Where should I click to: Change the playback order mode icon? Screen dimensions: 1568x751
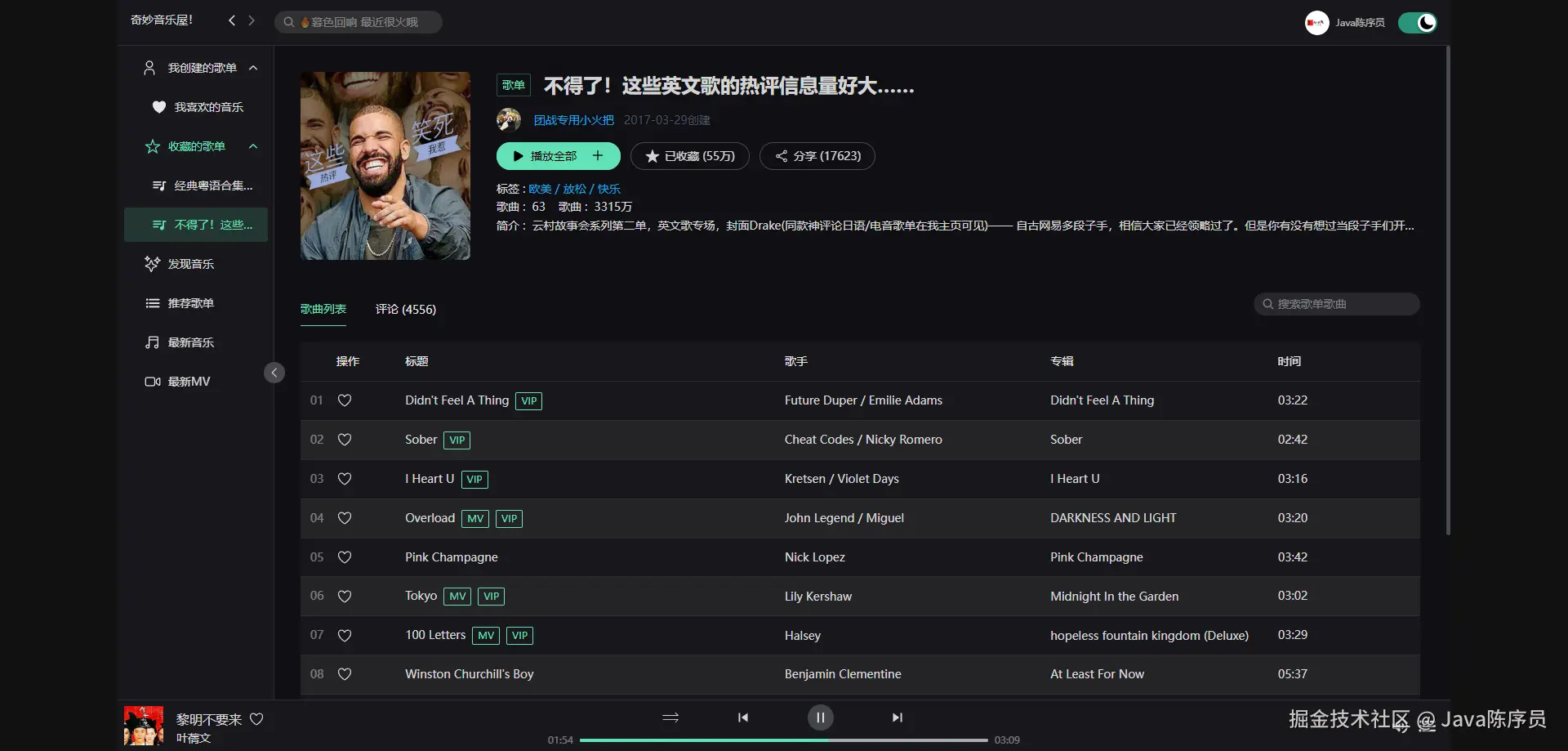coord(670,717)
